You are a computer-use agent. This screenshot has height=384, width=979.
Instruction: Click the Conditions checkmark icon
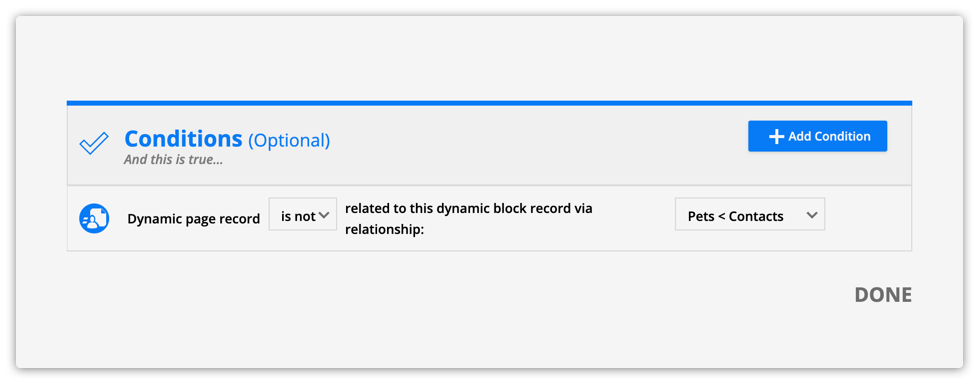click(x=94, y=144)
